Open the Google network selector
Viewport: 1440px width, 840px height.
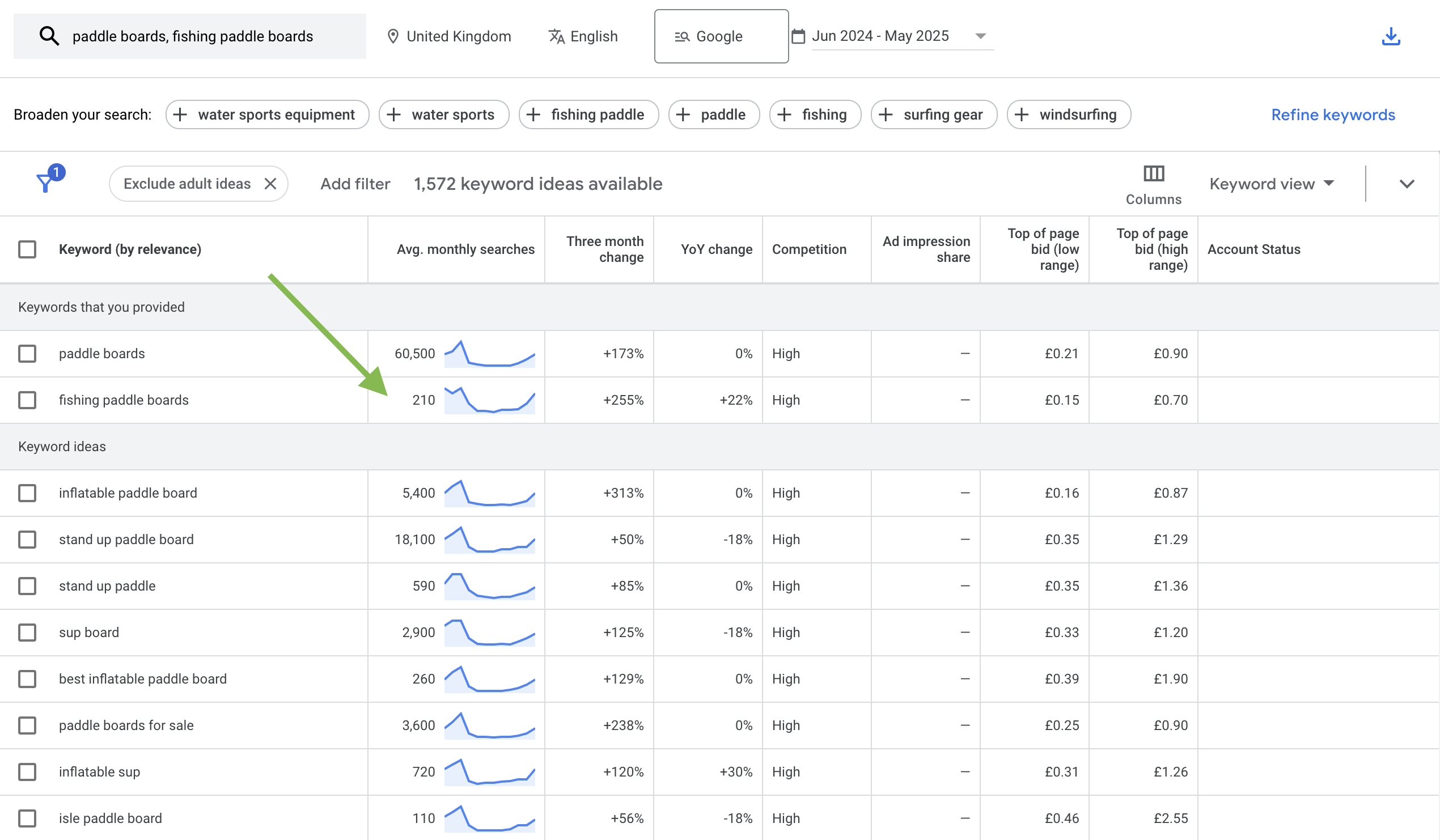pyautogui.click(x=721, y=36)
